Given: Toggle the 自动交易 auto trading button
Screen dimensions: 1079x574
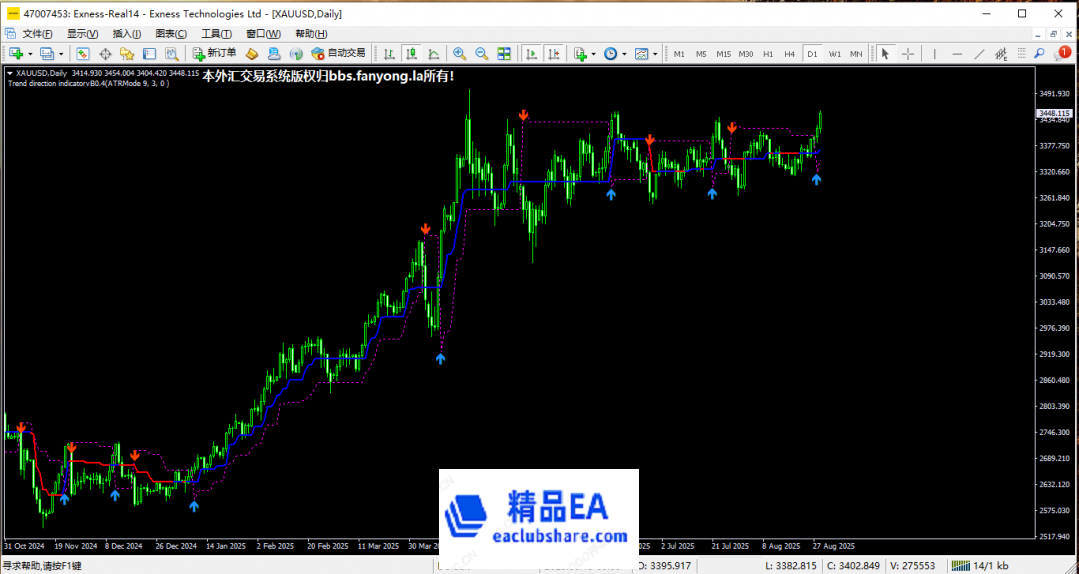Looking at the screenshot, I should pos(339,54).
